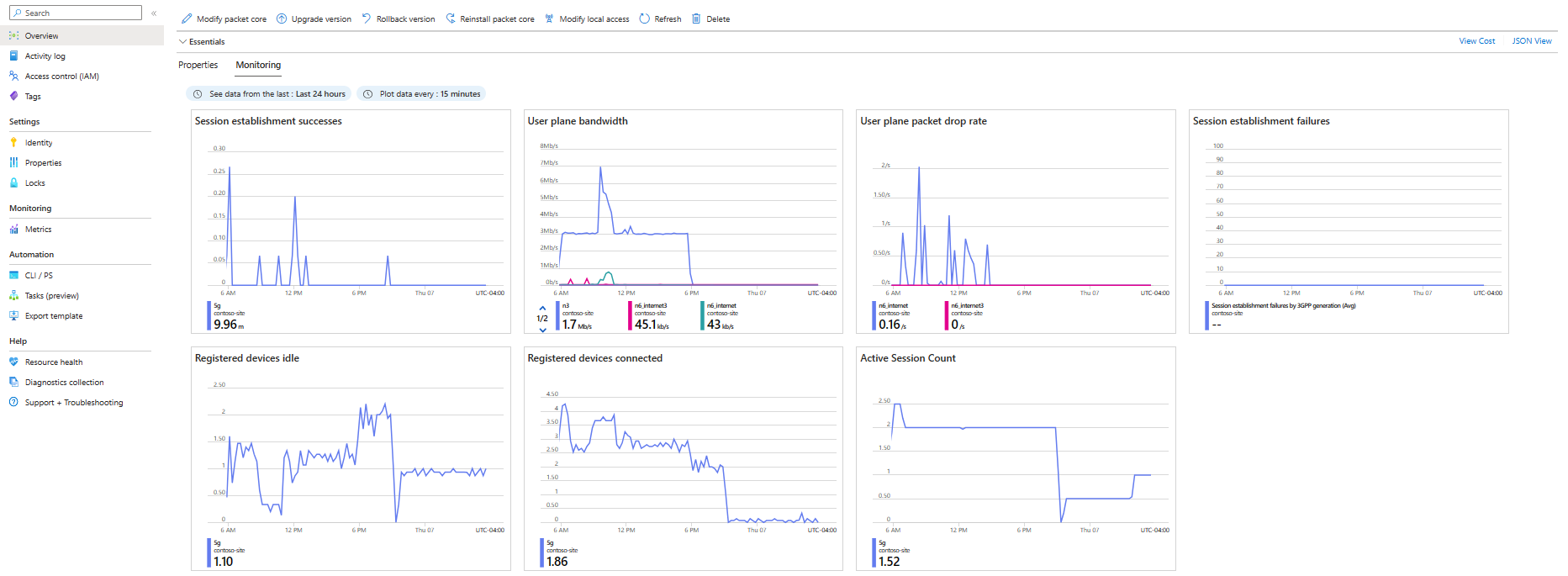
Task: Change the 'Plot data every 15 minutes' interval
Action: point(422,94)
